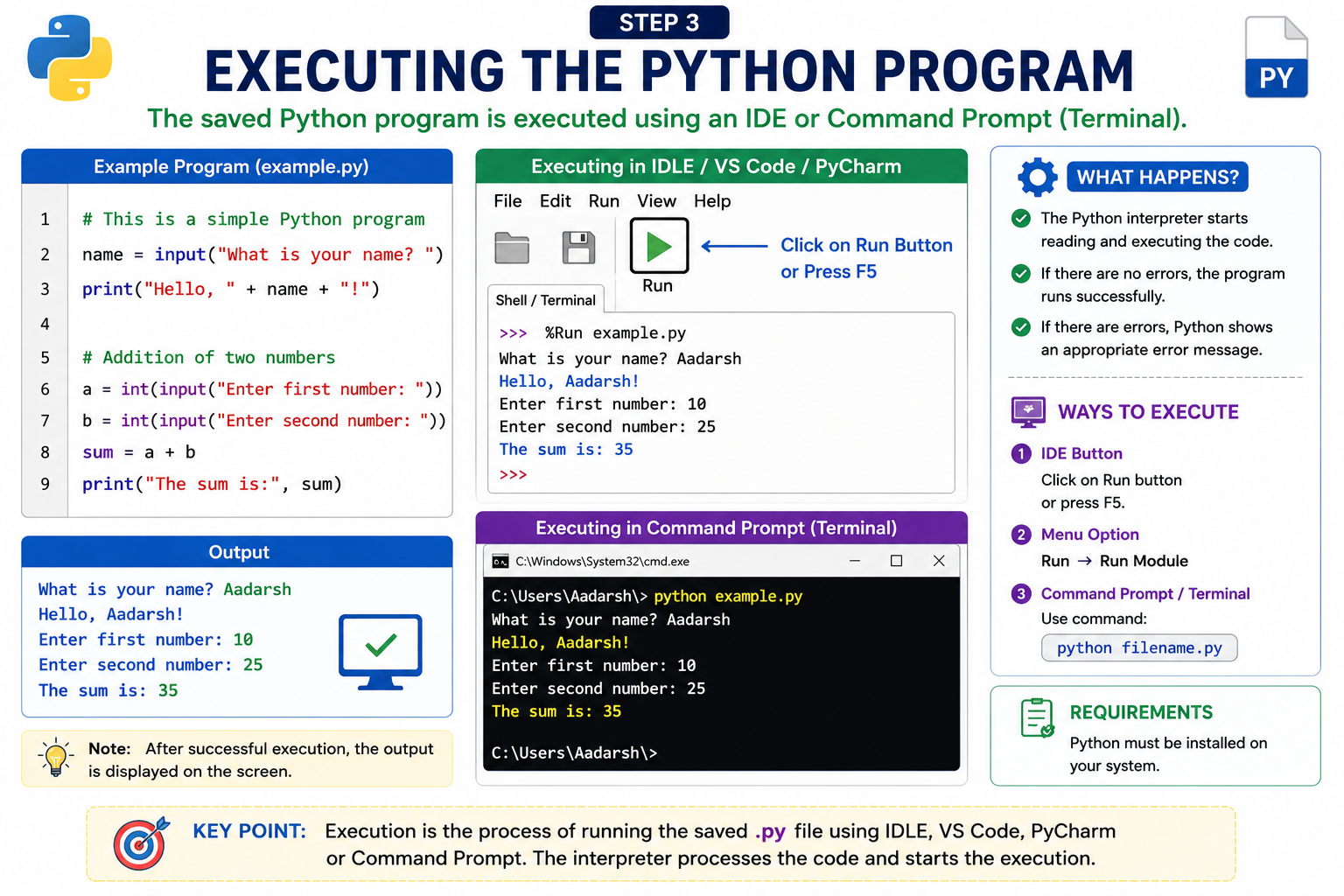Click the '# Addition of two numbers' comment

[x=209, y=358]
